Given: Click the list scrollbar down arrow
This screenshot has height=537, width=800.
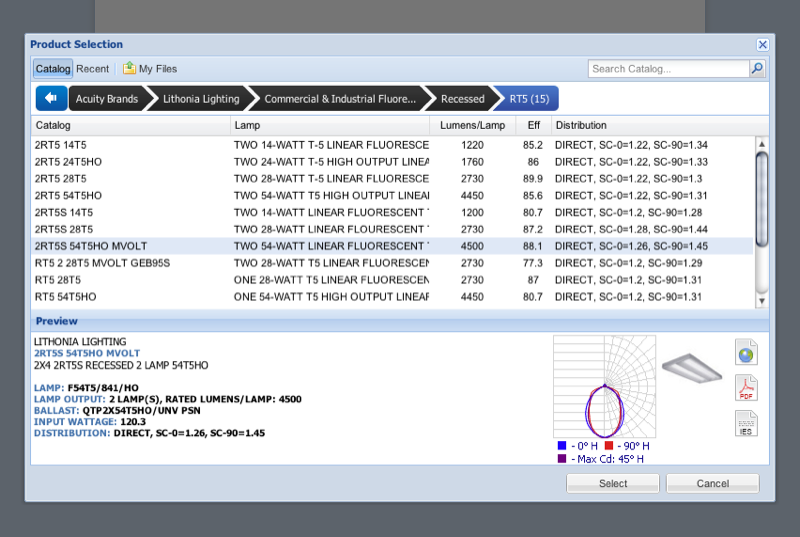Looking at the screenshot, I should [761, 301].
